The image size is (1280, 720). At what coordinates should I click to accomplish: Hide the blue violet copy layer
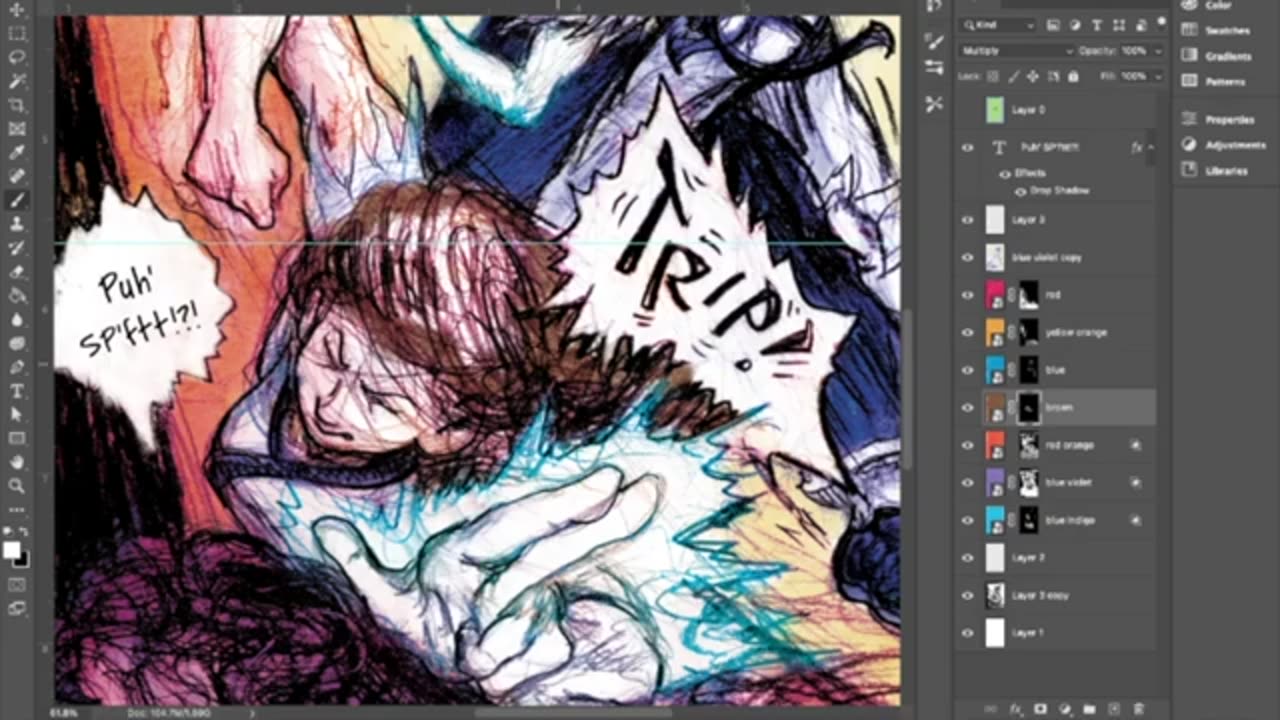[967, 257]
